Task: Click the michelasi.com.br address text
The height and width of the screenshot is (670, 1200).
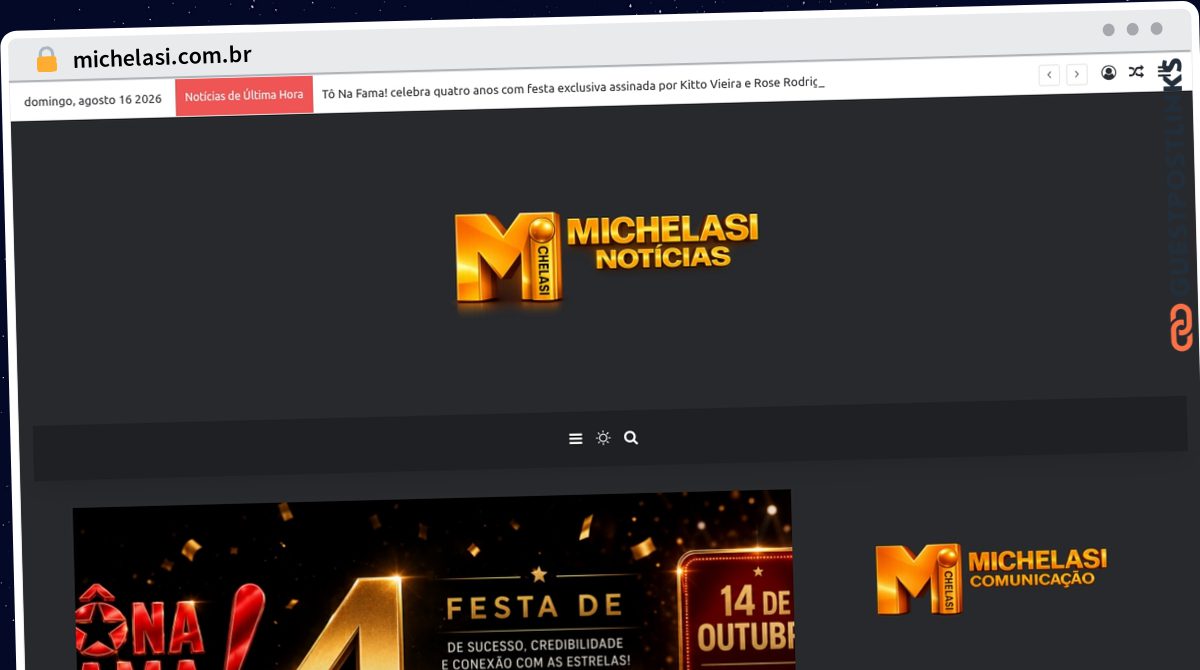Action: tap(162, 57)
